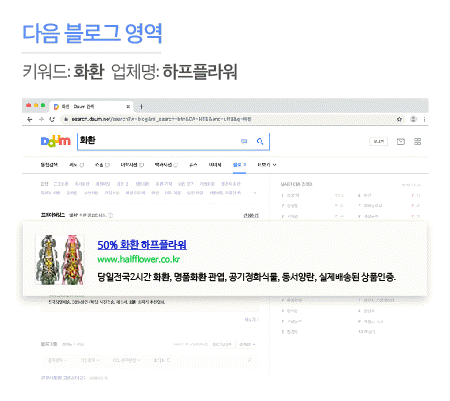Open the browser profile avatar icon
Image resolution: width=450 pixels, height=401 pixels.
(x=413, y=119)
